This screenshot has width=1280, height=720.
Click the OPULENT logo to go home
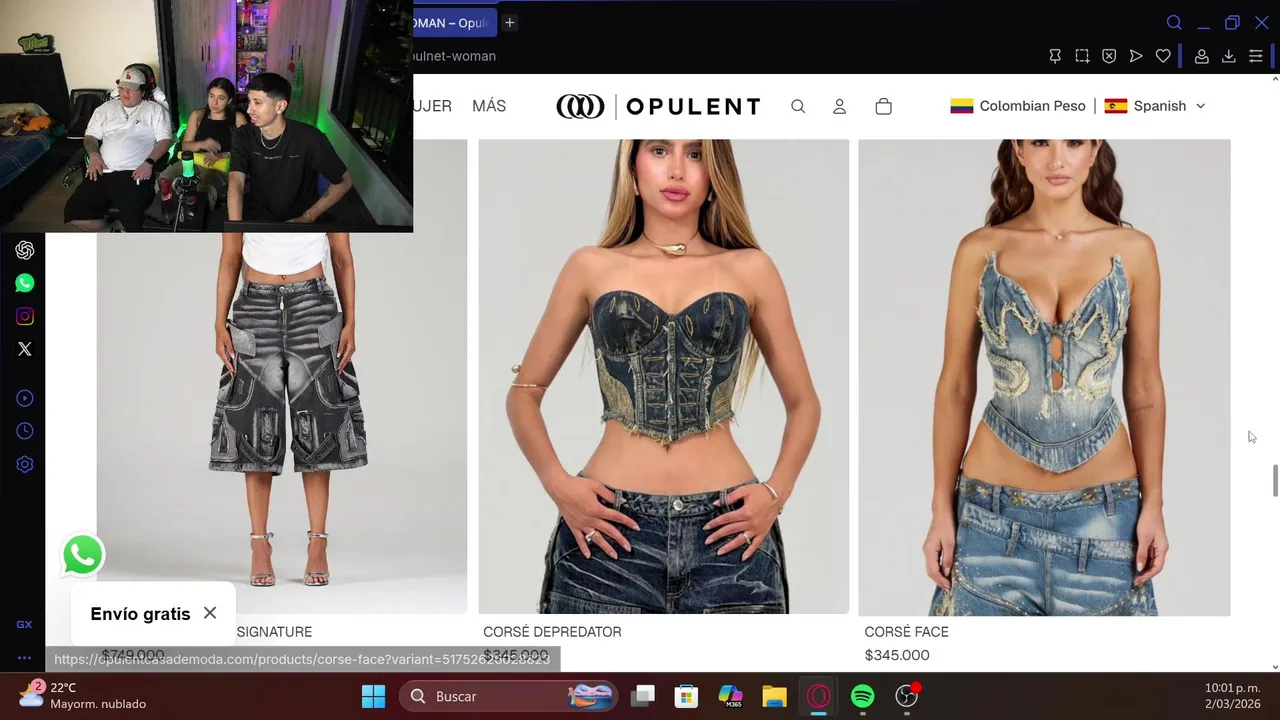[658, 106]
